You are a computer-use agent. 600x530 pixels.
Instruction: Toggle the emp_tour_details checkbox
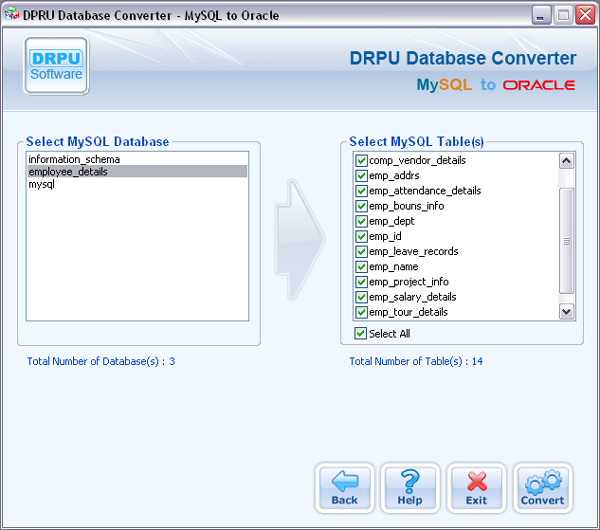(361, 312)
